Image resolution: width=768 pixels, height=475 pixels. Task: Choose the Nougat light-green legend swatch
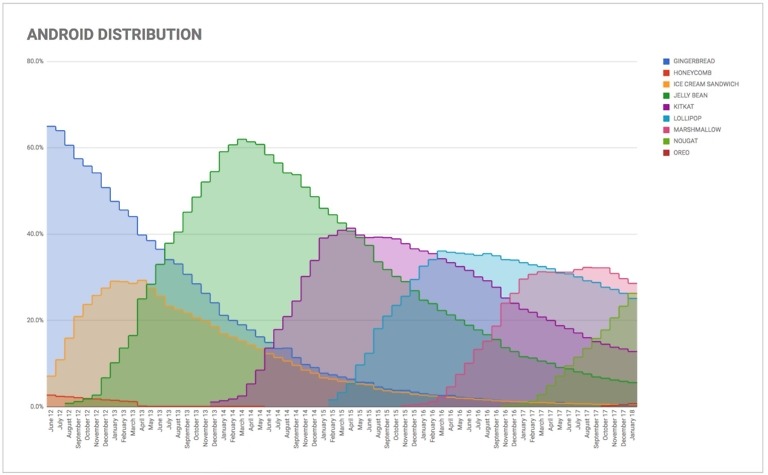point(666,141)
